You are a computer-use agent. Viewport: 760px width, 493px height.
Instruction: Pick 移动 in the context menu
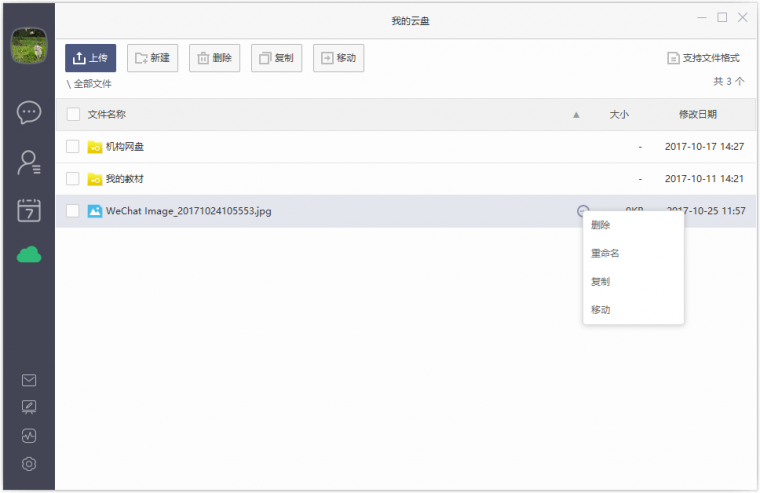(601, 310)
